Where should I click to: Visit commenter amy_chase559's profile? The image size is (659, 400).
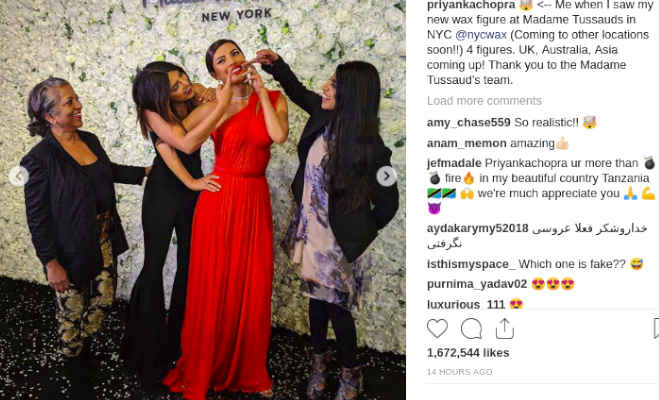click(x=469, y=123)
